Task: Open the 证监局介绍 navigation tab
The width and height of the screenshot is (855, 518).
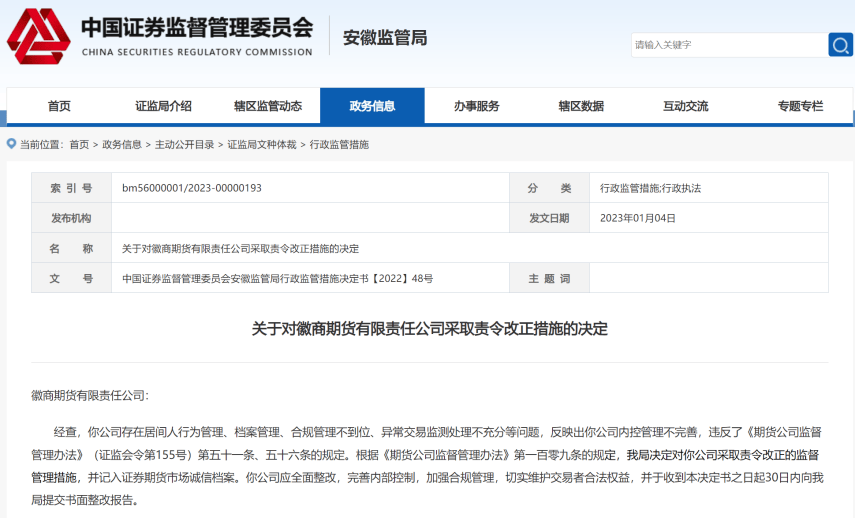Action: pos(163,106)
